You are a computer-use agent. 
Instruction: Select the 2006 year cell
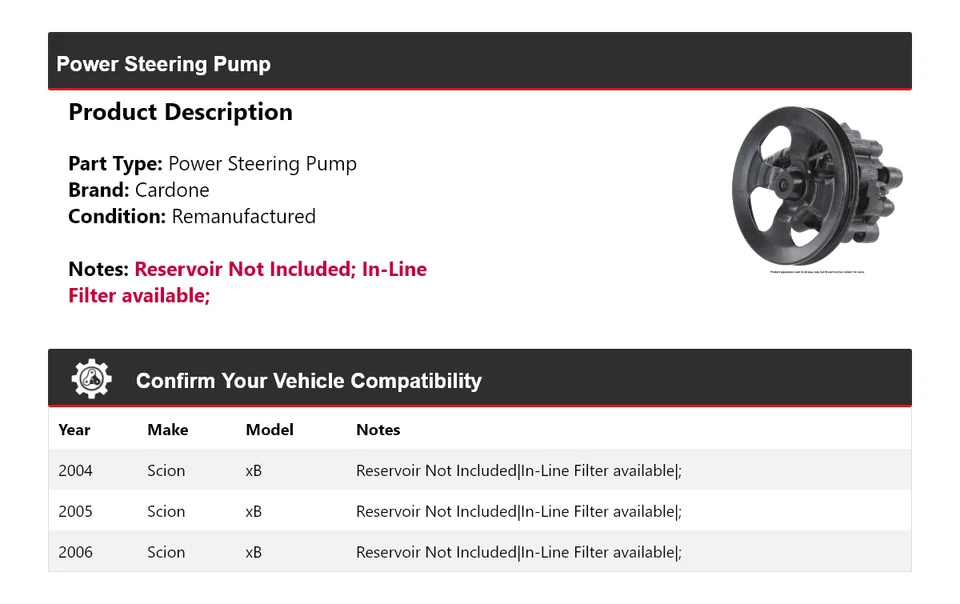75,552
